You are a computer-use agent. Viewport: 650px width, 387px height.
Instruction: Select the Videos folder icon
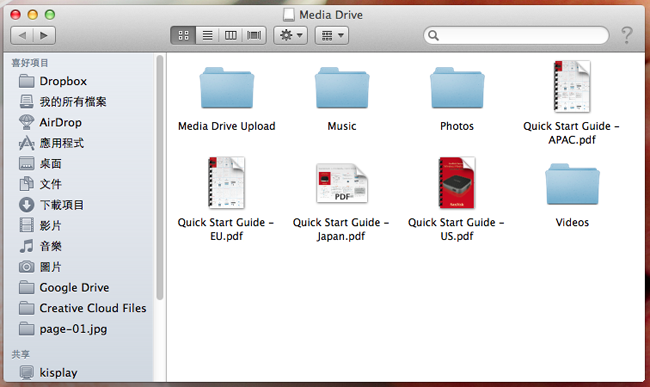pyautogui.click(x=572, y=184)
